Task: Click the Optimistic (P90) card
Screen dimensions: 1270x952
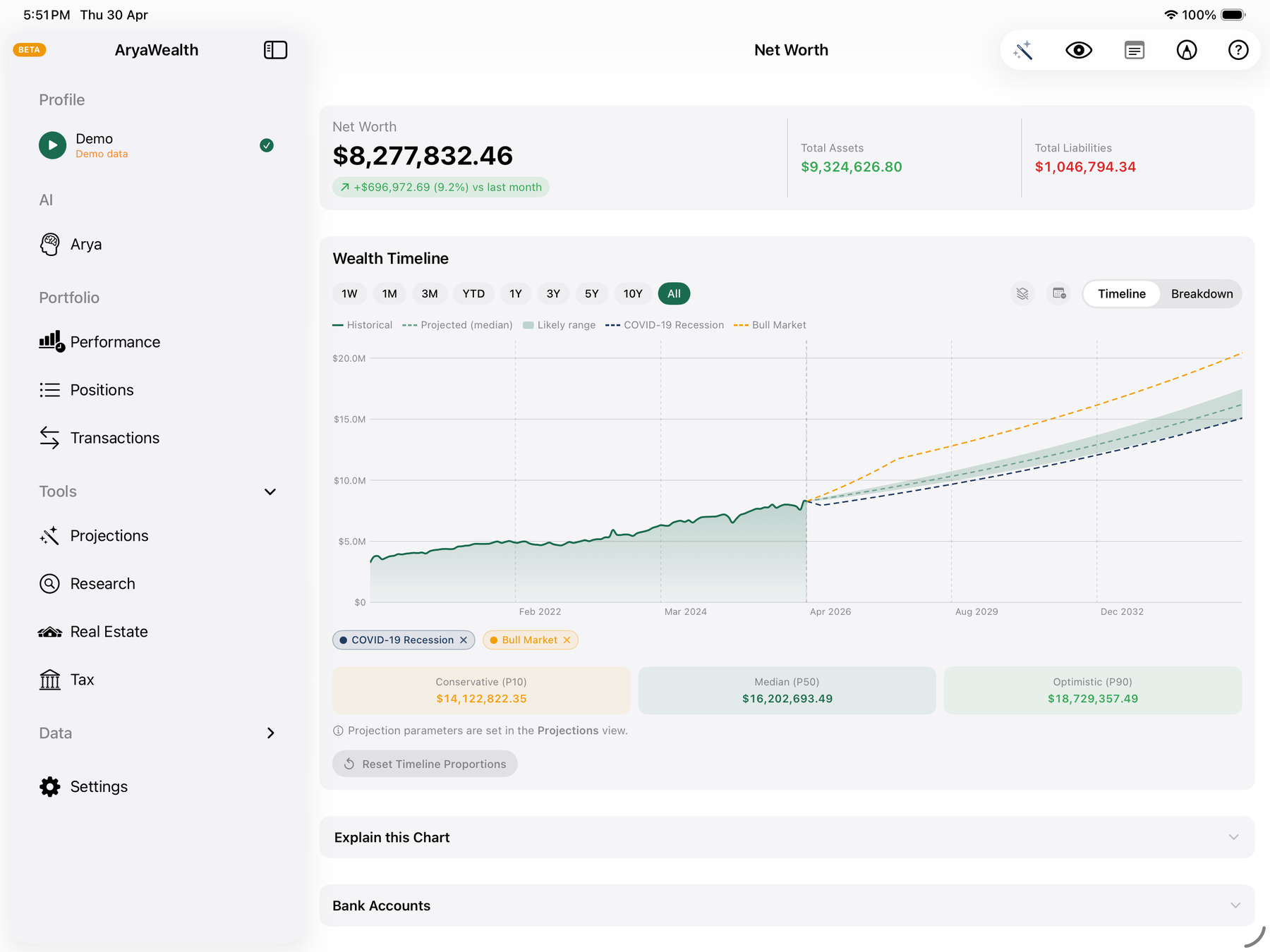Action: point(1092,690)
